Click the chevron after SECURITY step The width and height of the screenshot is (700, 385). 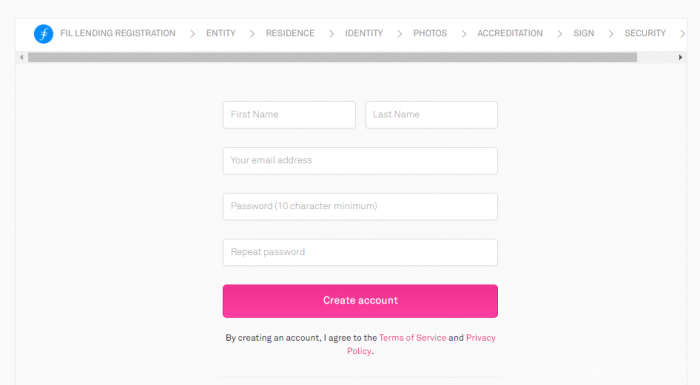click(x=682, y=33)
